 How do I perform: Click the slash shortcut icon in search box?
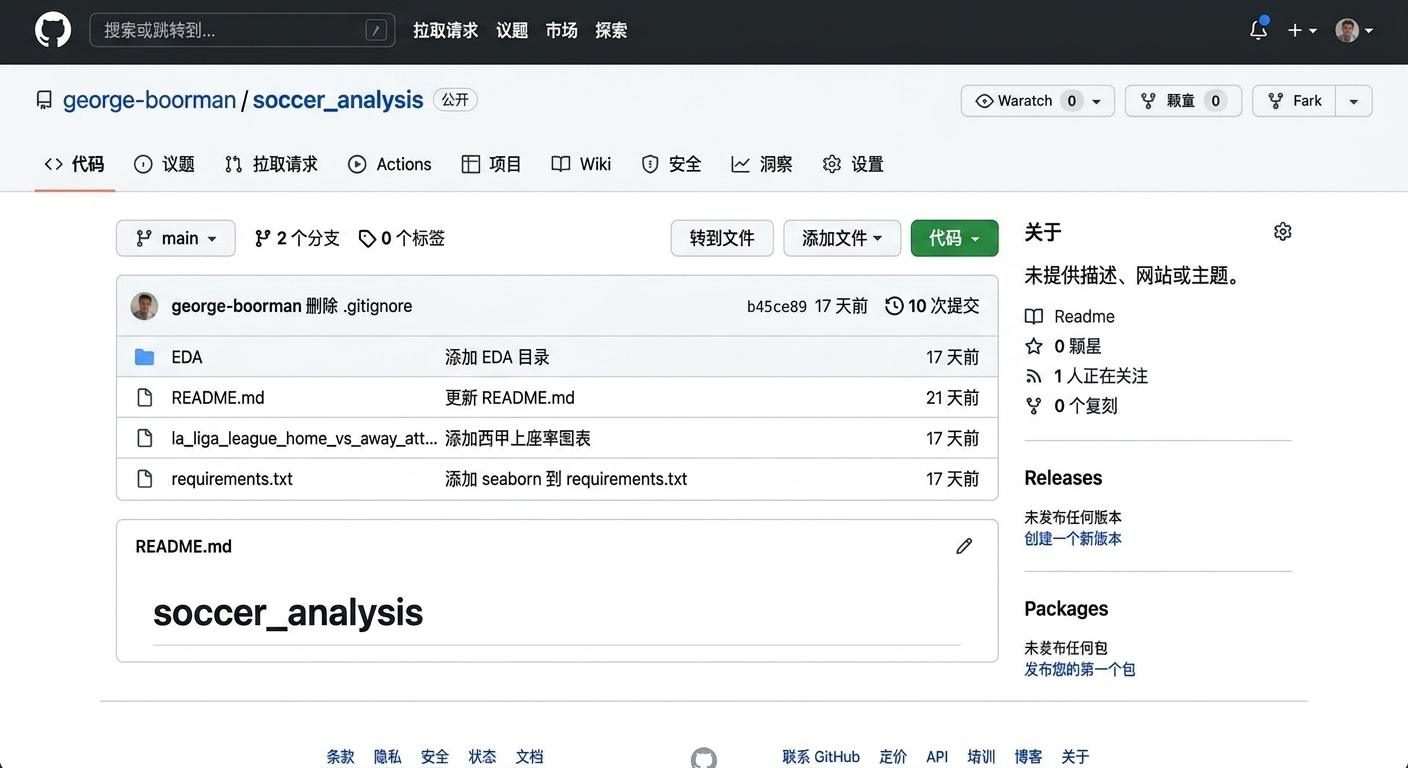(376, 31)
